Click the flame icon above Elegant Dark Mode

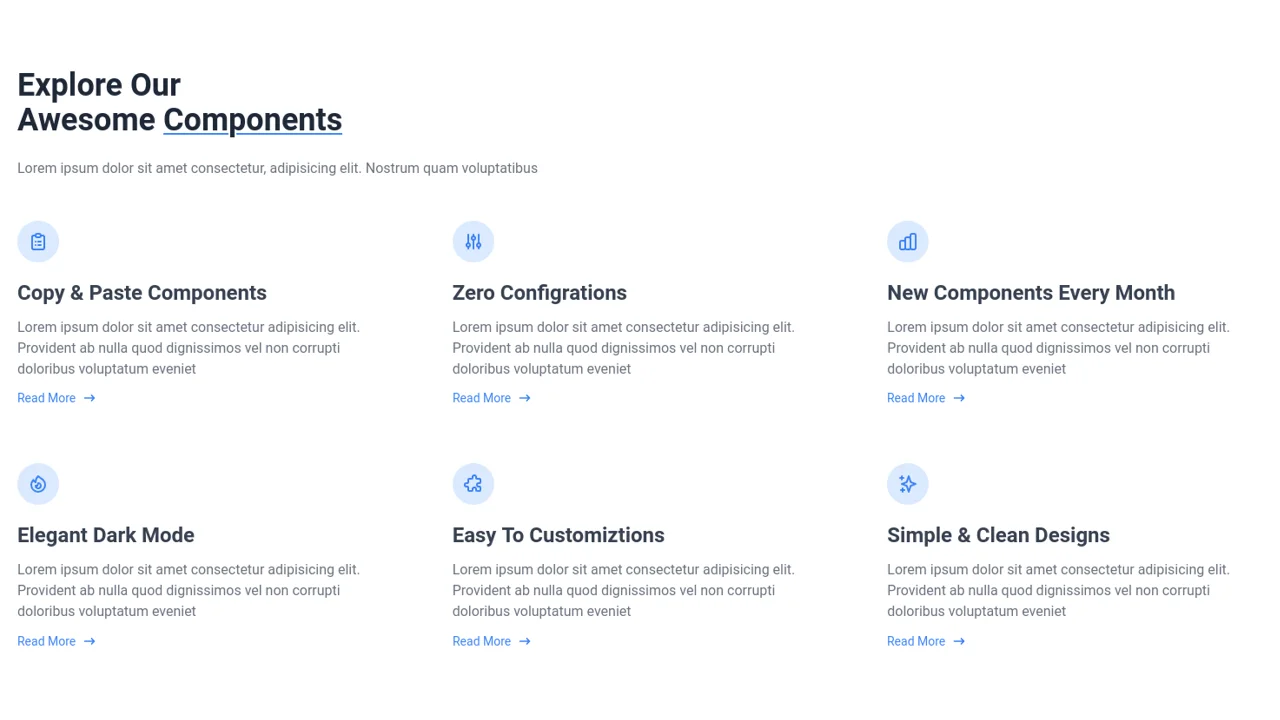pyautogui.click(x=38, y=484)
